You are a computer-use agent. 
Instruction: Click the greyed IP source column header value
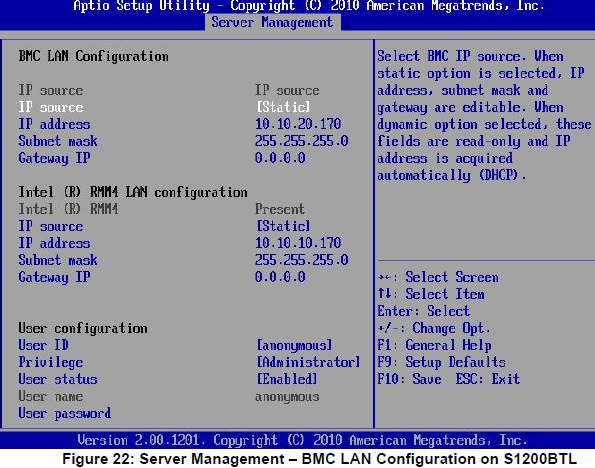pyautogui.click(x=287, y=90)
